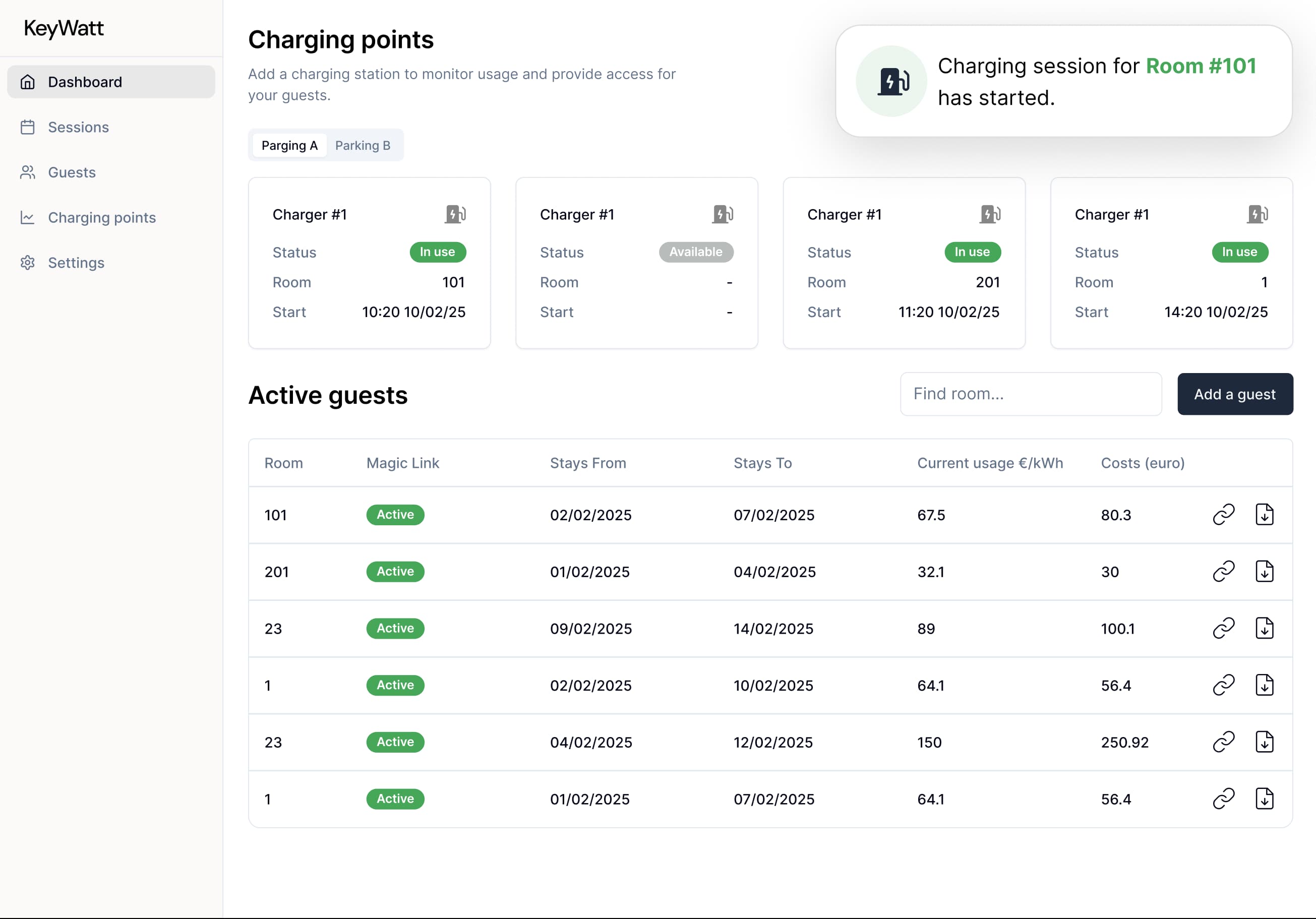Click the 67.5 usage value

coord(931,515)
